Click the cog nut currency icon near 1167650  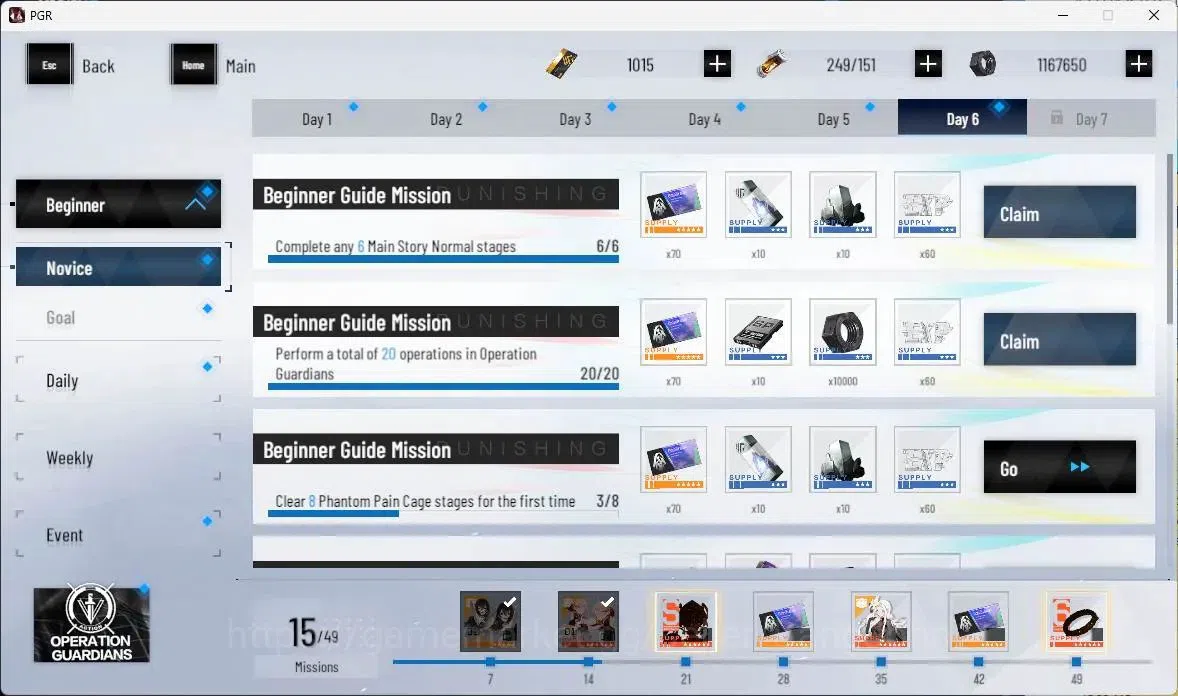click(983, 64)
